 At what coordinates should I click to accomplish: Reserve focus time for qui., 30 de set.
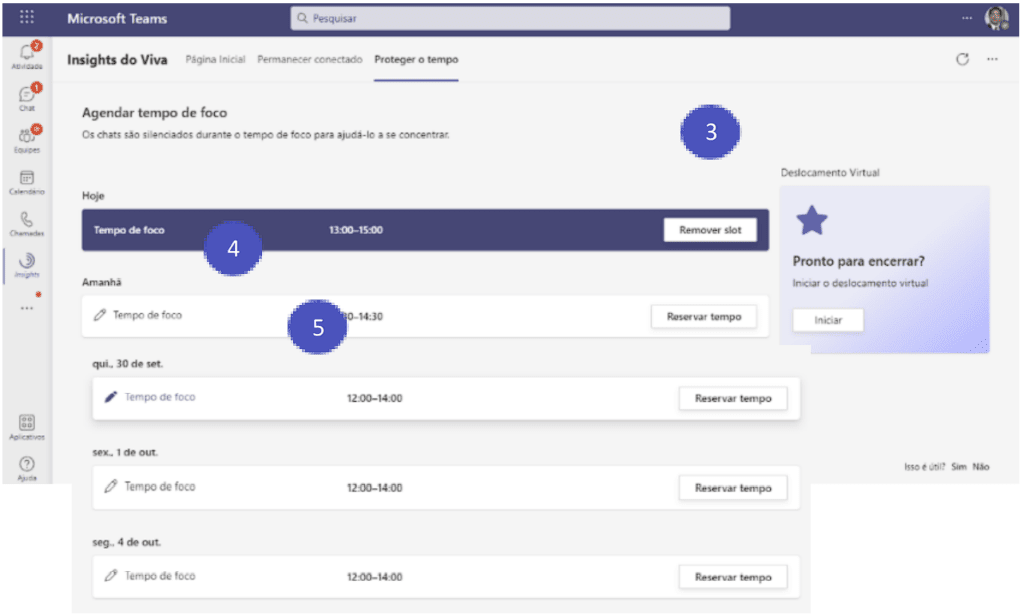coord(733,398)
